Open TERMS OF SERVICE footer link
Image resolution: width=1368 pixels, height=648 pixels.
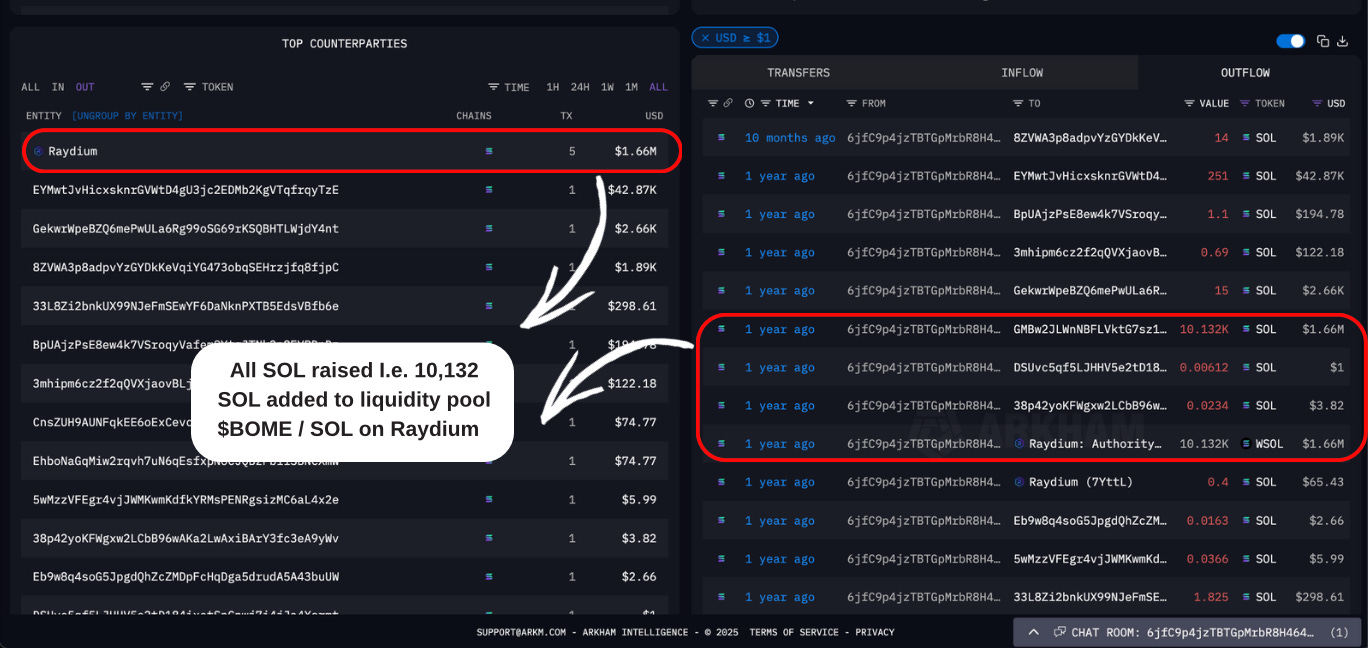pos(796,632)
